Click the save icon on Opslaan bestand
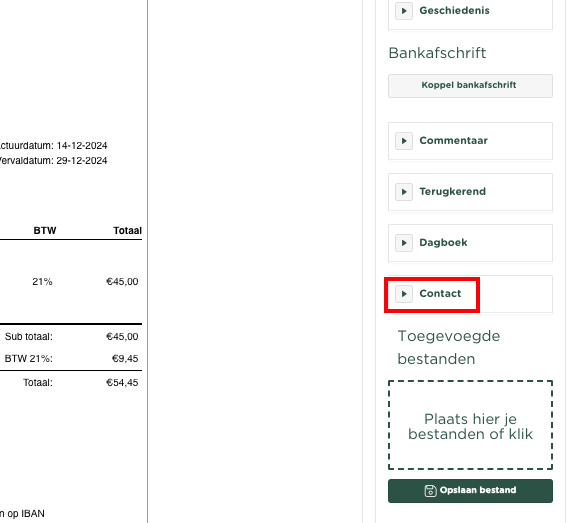 coord(430,490)
